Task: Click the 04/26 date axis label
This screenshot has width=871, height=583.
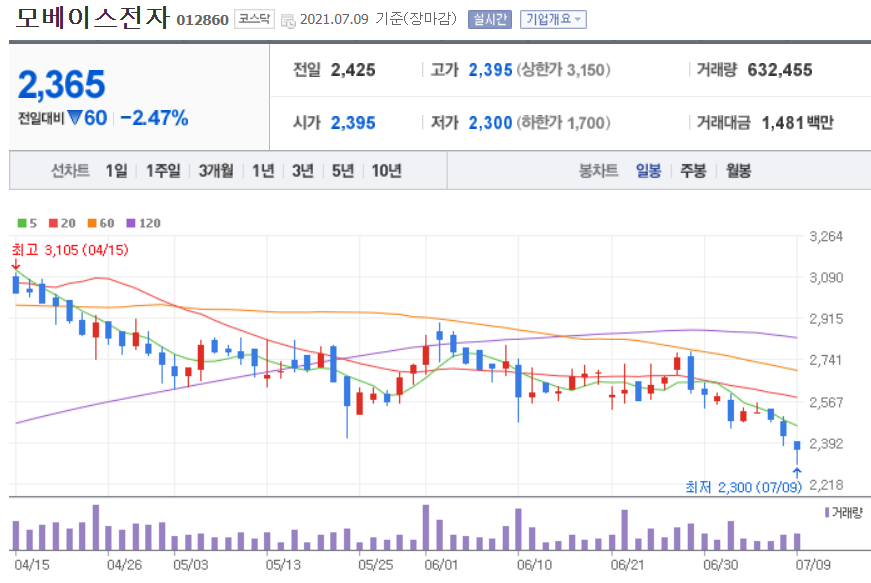Action: point(124,565)
